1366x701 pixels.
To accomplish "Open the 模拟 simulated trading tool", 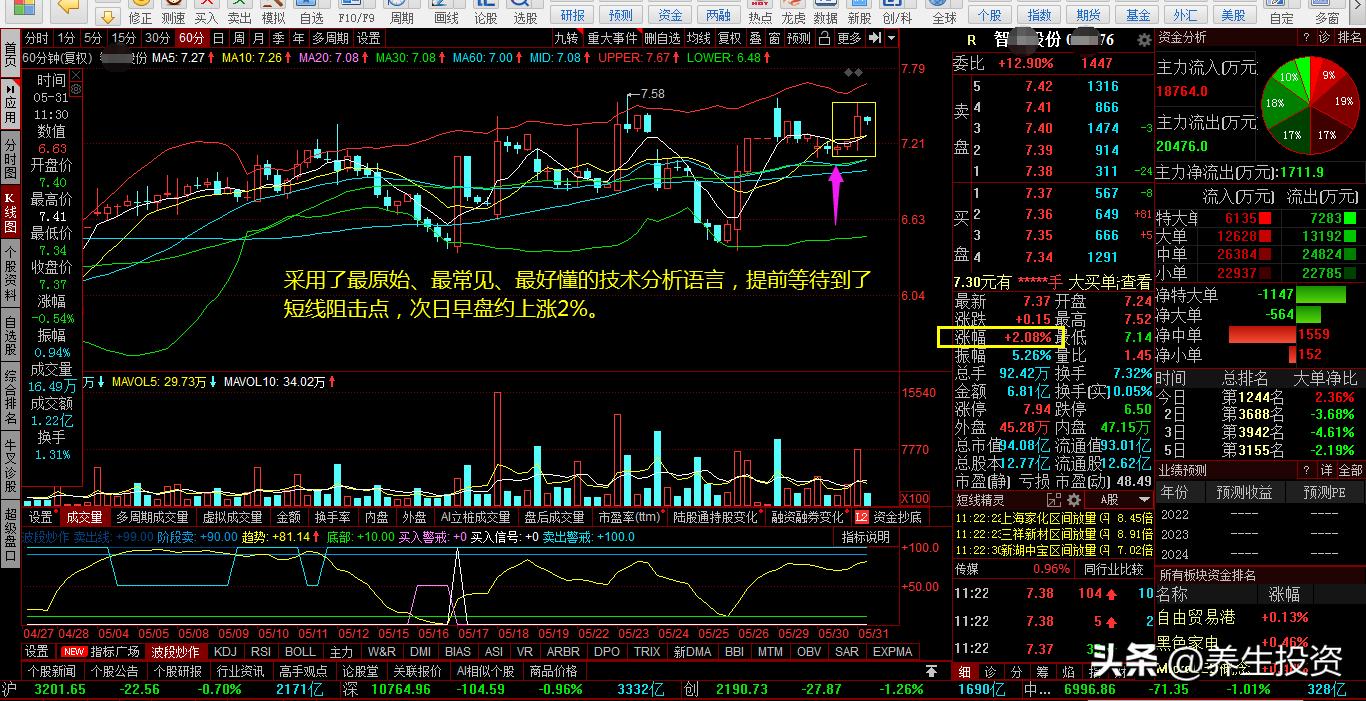I will pyautogui.click(x=272, y=12).
